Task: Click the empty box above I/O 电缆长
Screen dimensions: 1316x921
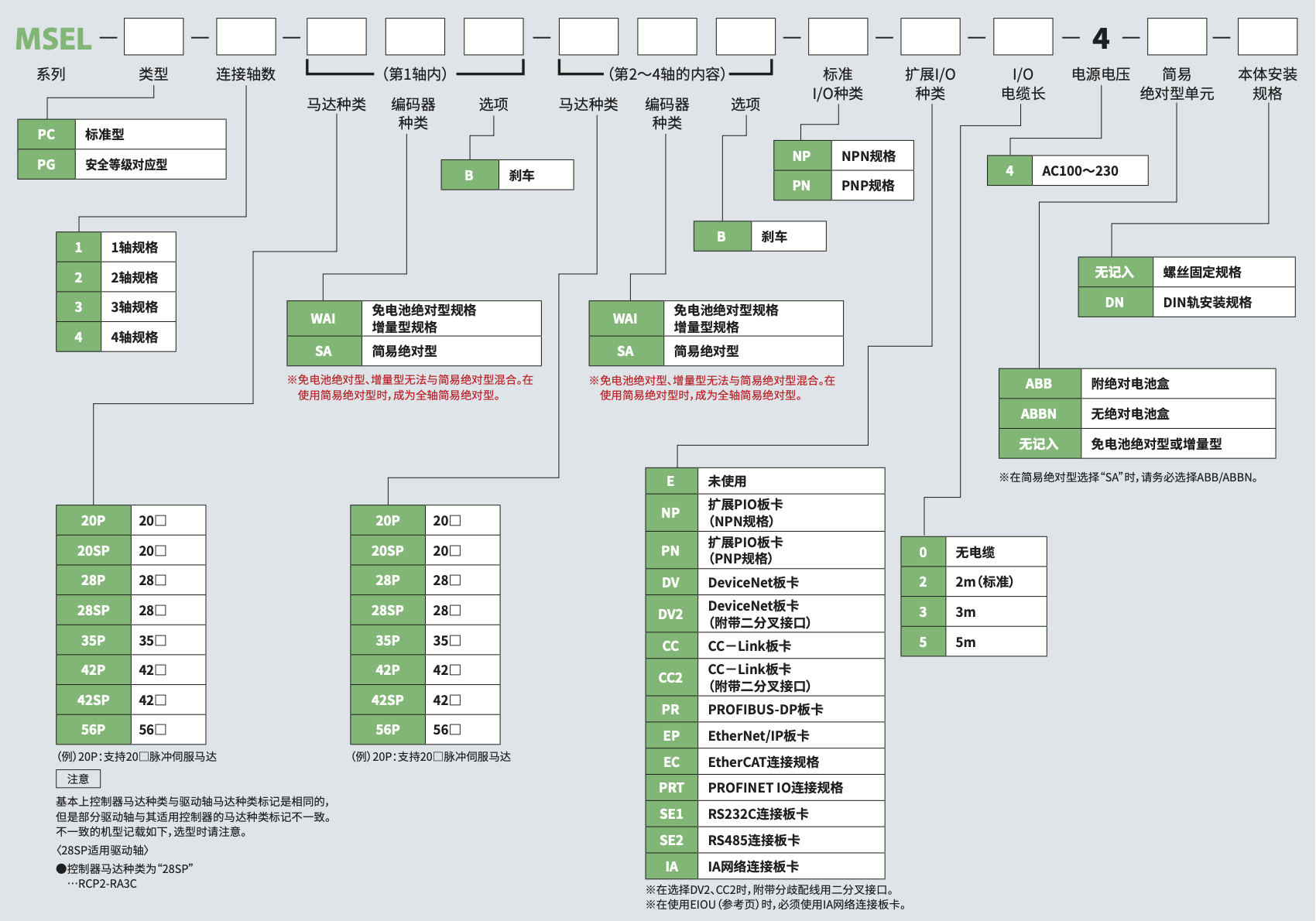Action: [1023, 37]
